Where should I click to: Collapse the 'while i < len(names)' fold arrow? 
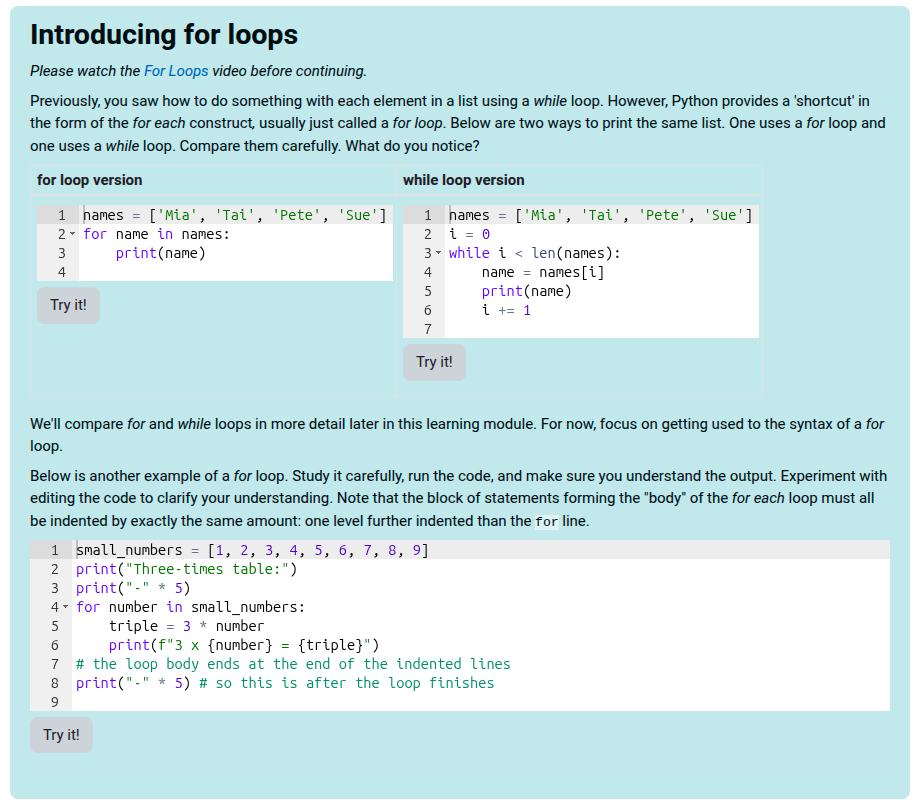(439, 254)
